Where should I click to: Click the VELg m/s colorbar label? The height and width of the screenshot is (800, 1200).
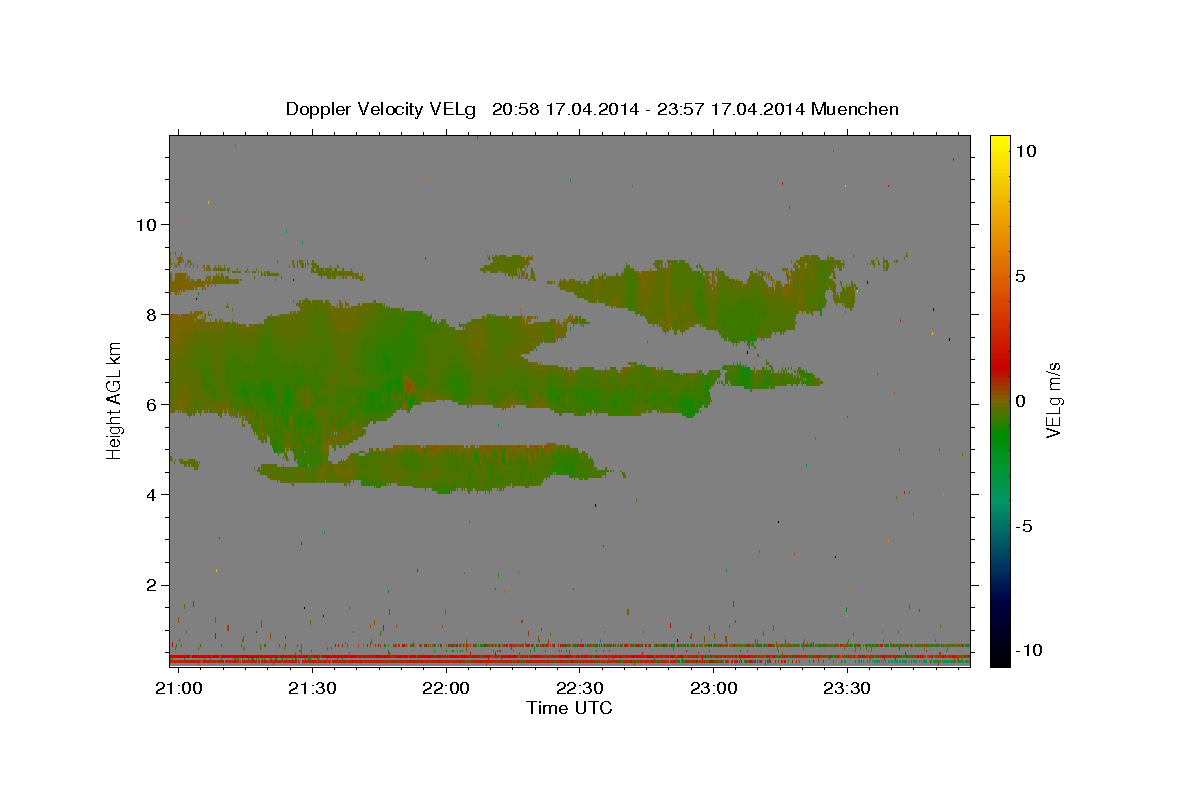click(1053, 400)
